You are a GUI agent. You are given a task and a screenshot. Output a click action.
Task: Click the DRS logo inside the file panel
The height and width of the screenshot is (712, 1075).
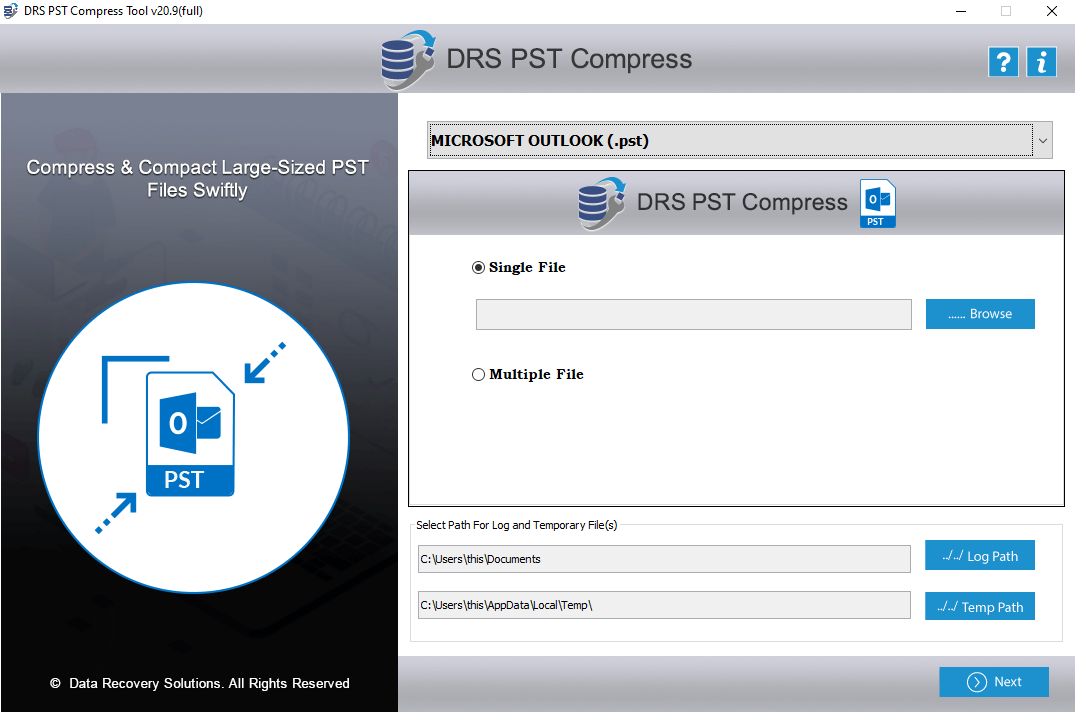pos(598,202)
